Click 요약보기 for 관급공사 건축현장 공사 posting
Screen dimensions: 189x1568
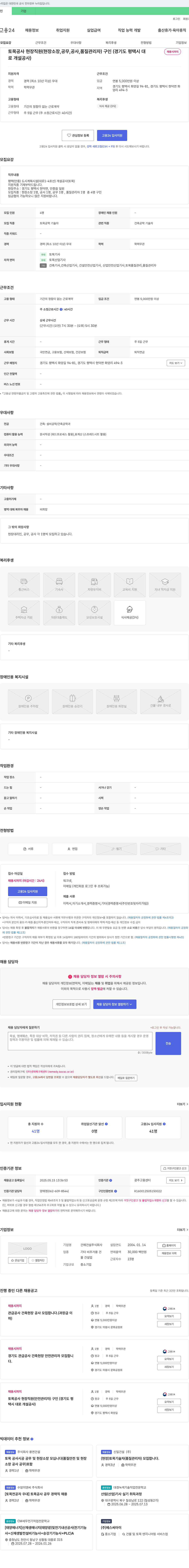(169, 1316)
